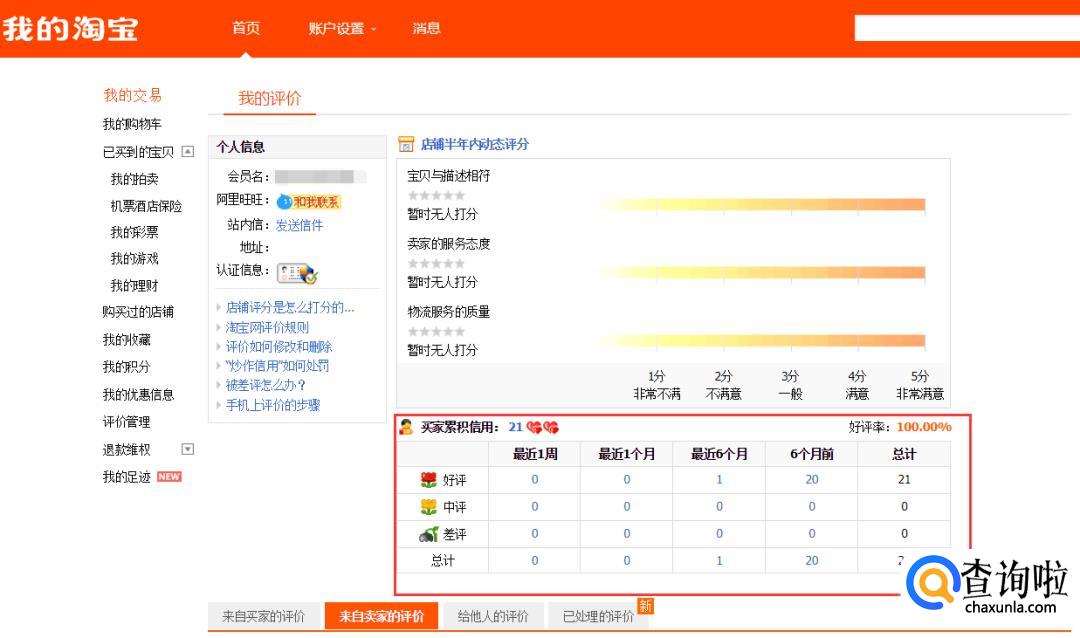
Task: Open 我的彩票 sidebar item
Action: [x=134, y=232]
